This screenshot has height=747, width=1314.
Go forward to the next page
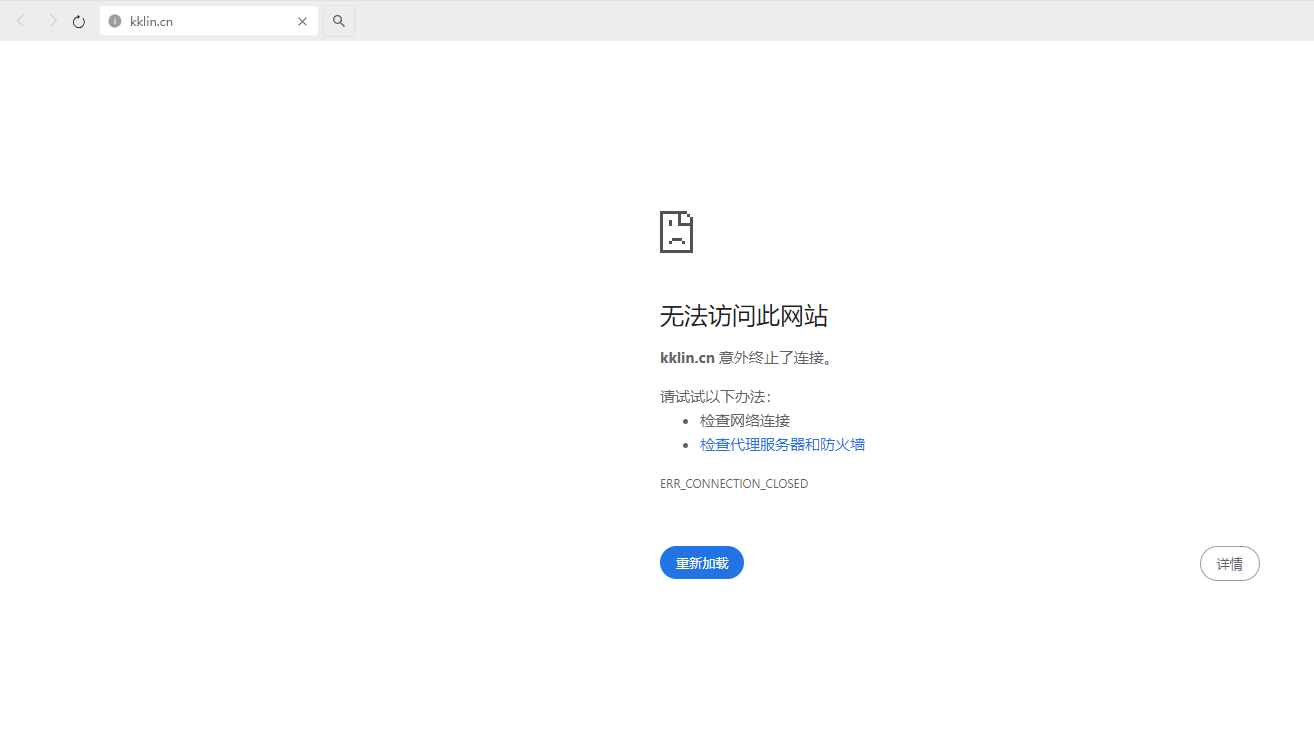point(52,21)
